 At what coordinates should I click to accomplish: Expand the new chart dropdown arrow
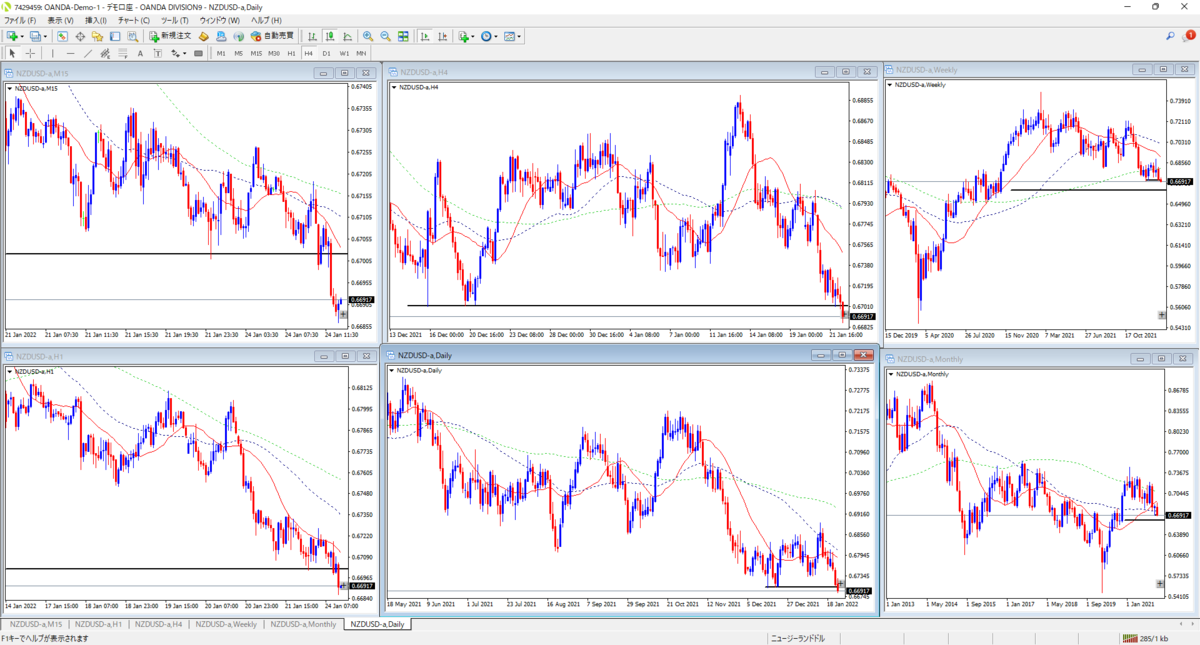point(22,36)
